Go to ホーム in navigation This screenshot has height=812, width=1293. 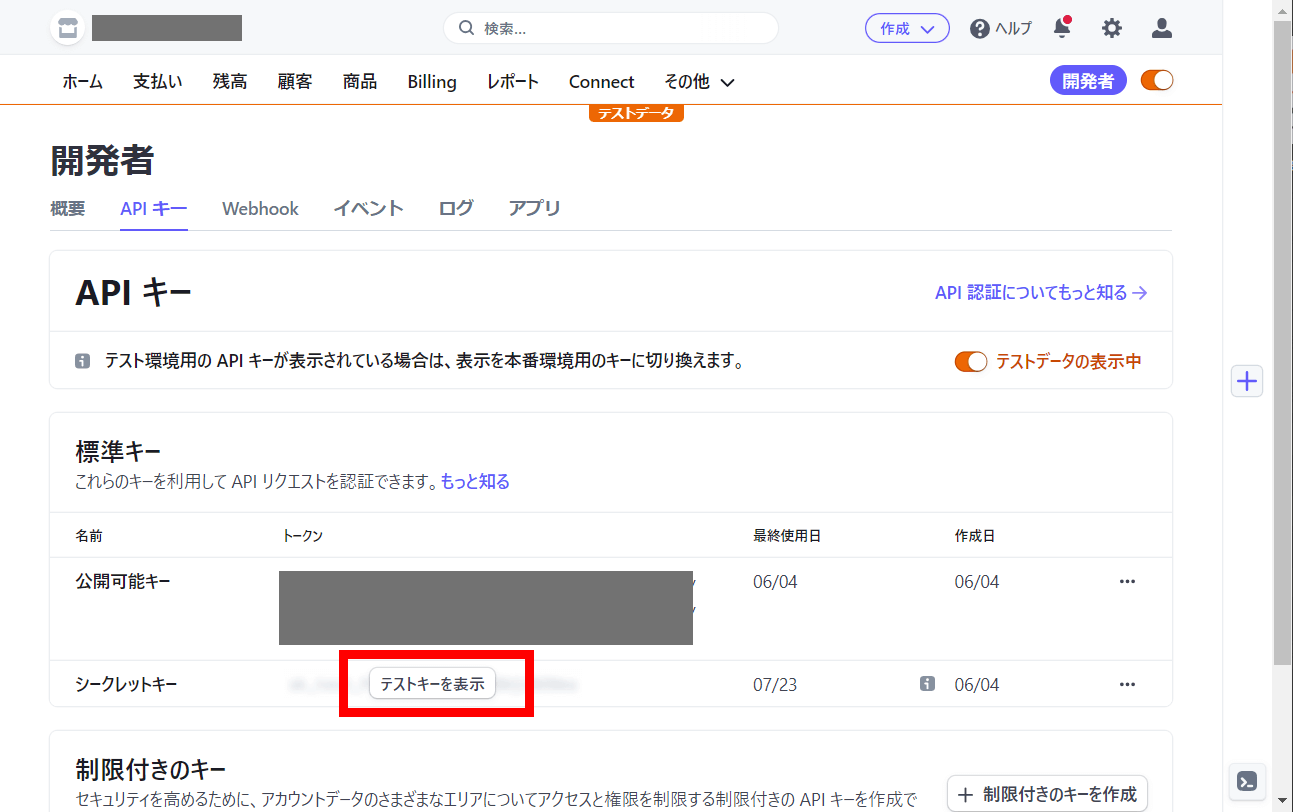pos(83,82)
